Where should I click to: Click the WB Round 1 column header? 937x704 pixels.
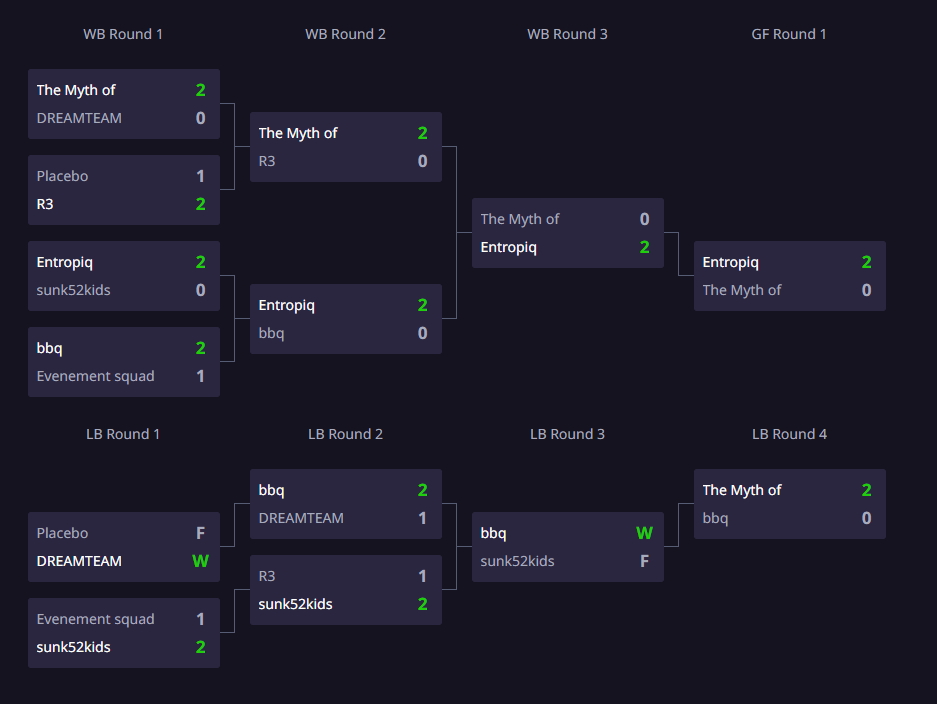click(123, 34)
